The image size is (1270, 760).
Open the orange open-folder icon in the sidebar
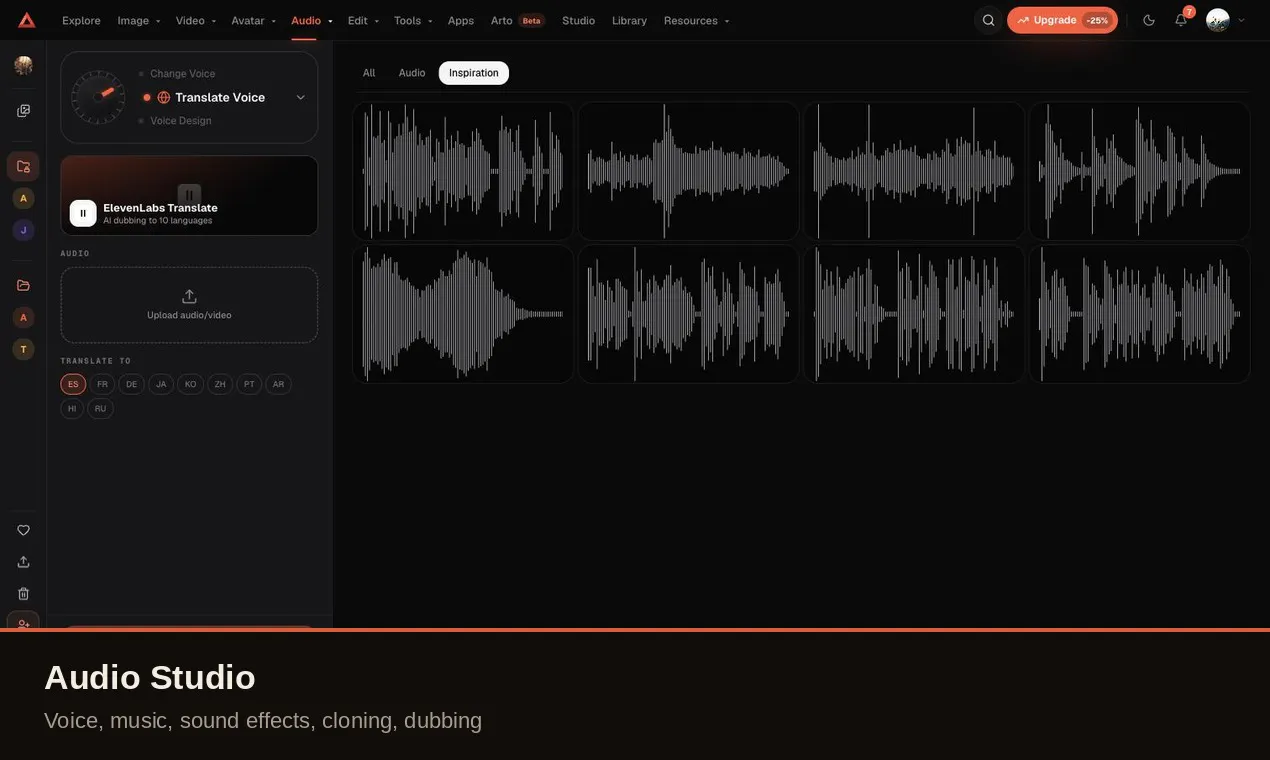pyautogui.click(x=23, y=285)
